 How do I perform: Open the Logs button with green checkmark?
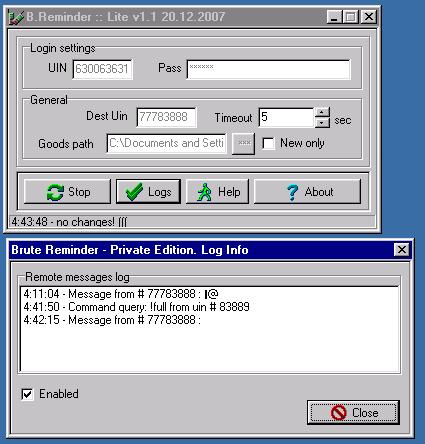(x=148, y=191)
